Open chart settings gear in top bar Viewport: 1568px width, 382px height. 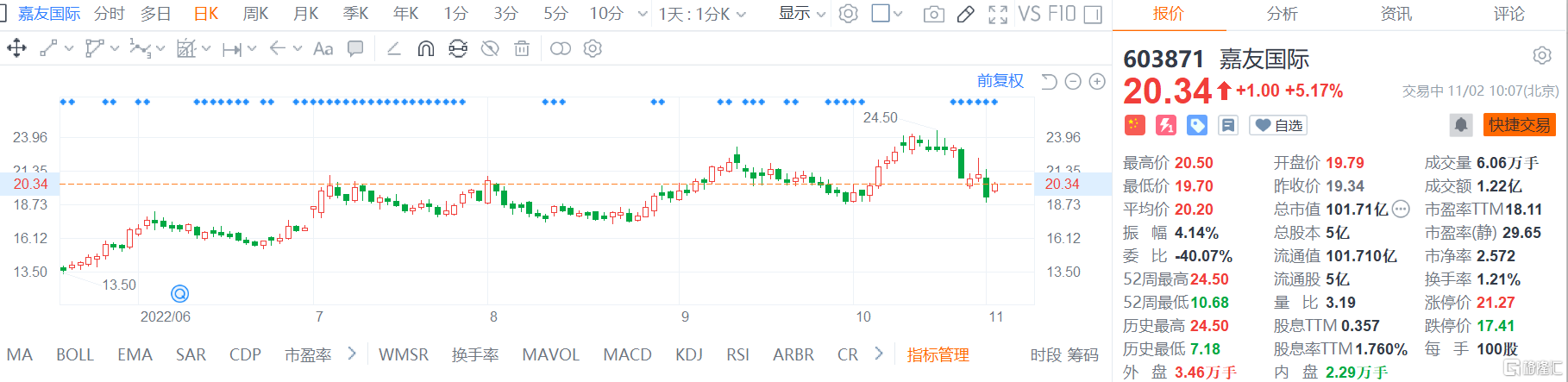(x=849, y=14)
